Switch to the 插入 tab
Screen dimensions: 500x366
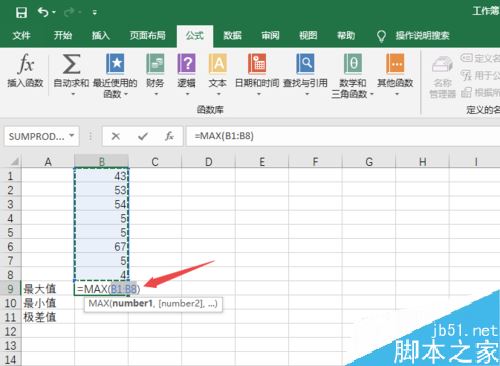click(x=101, y=35)
